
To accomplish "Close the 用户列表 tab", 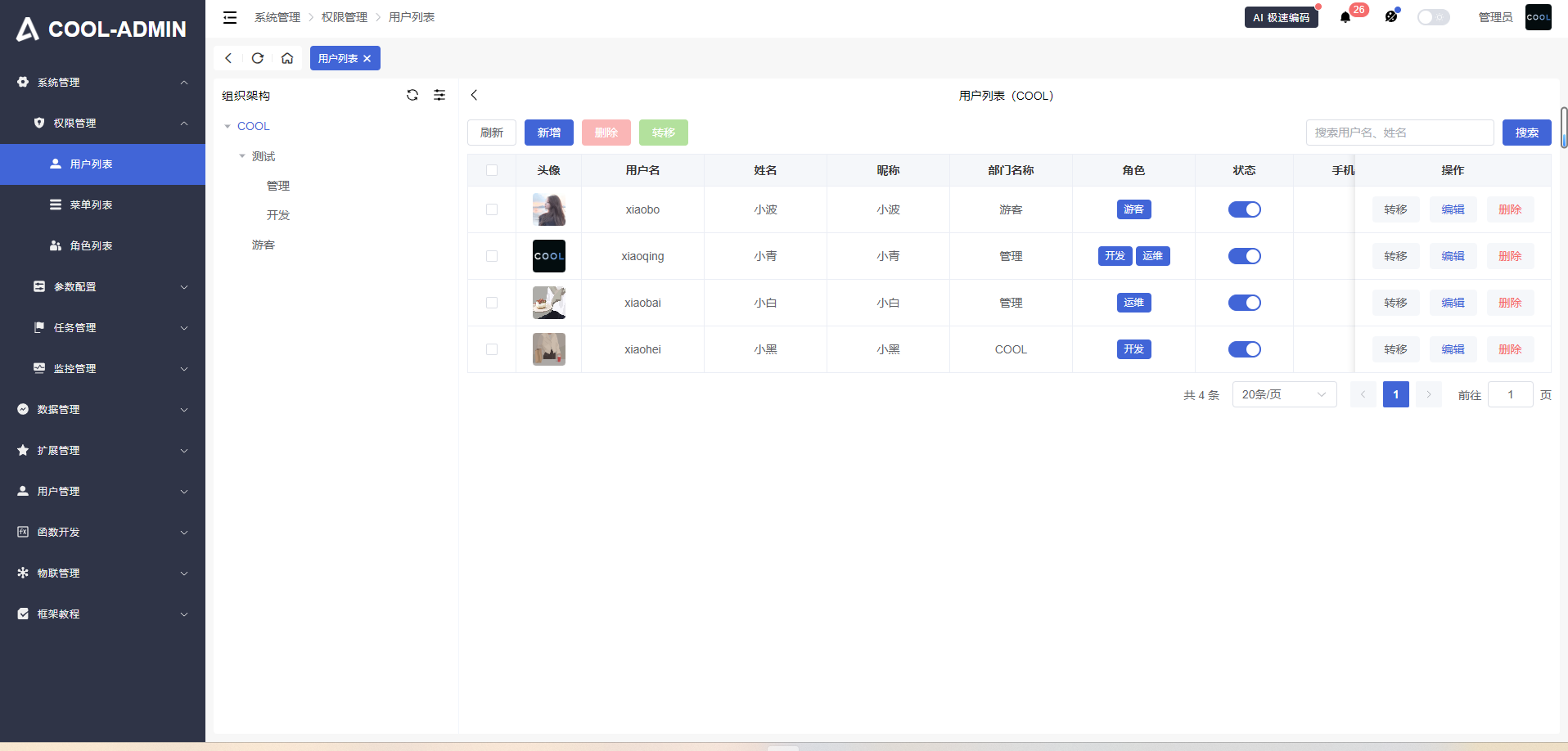I will pos(367,59).
